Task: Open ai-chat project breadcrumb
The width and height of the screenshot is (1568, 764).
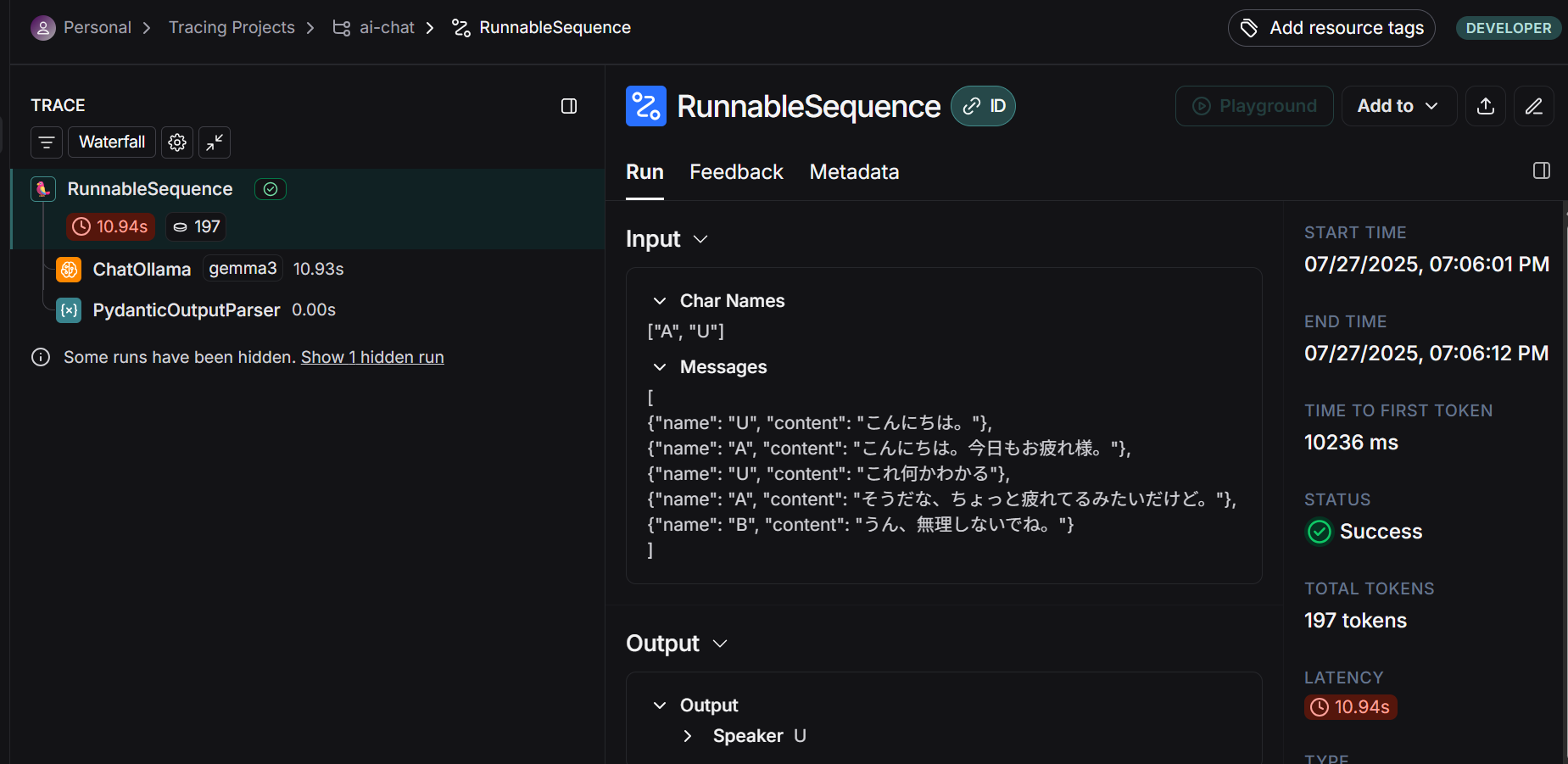Action: pos(387,28)
